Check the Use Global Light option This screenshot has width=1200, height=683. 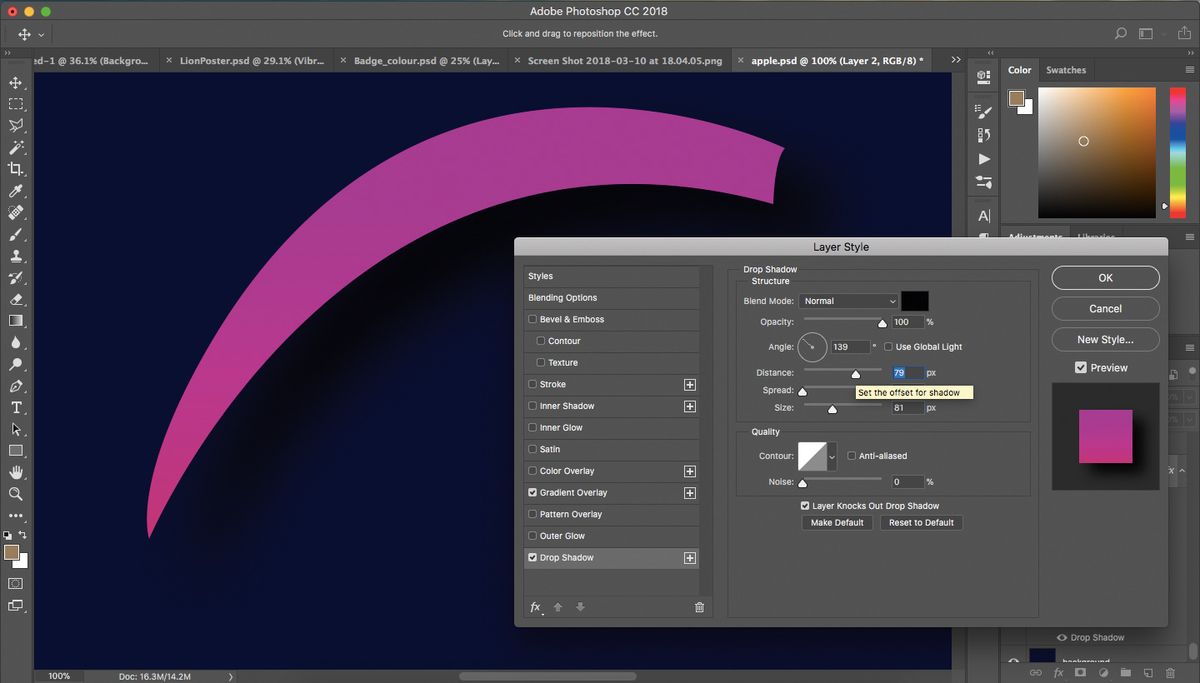pos(888,346)
